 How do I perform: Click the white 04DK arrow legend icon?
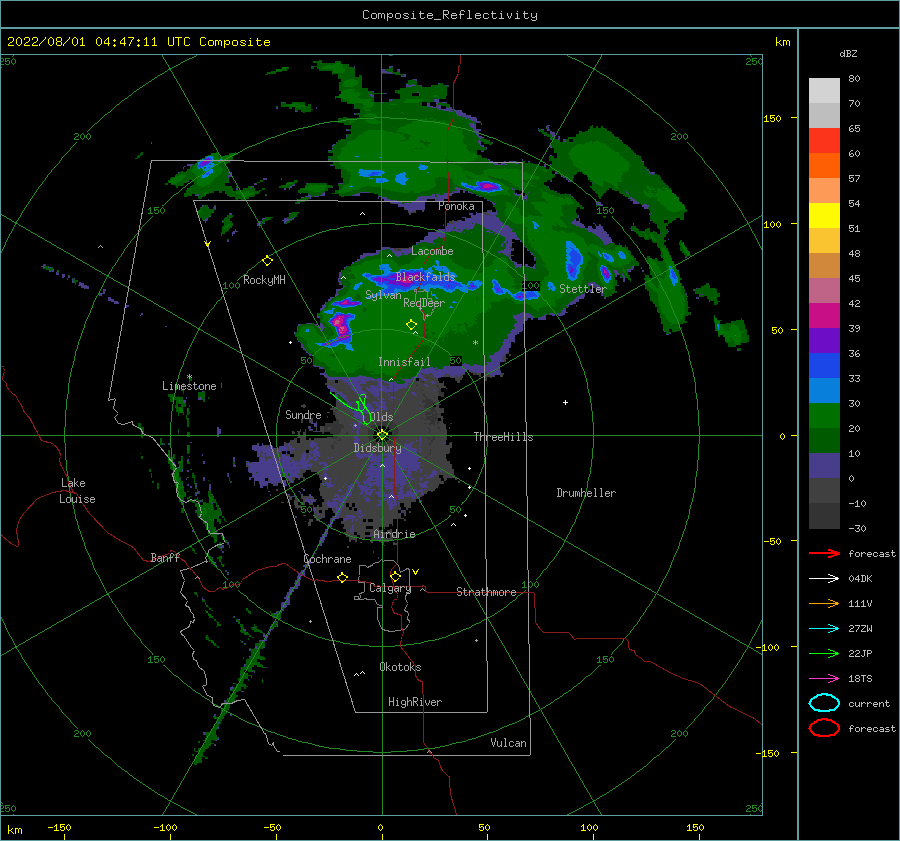824,578
